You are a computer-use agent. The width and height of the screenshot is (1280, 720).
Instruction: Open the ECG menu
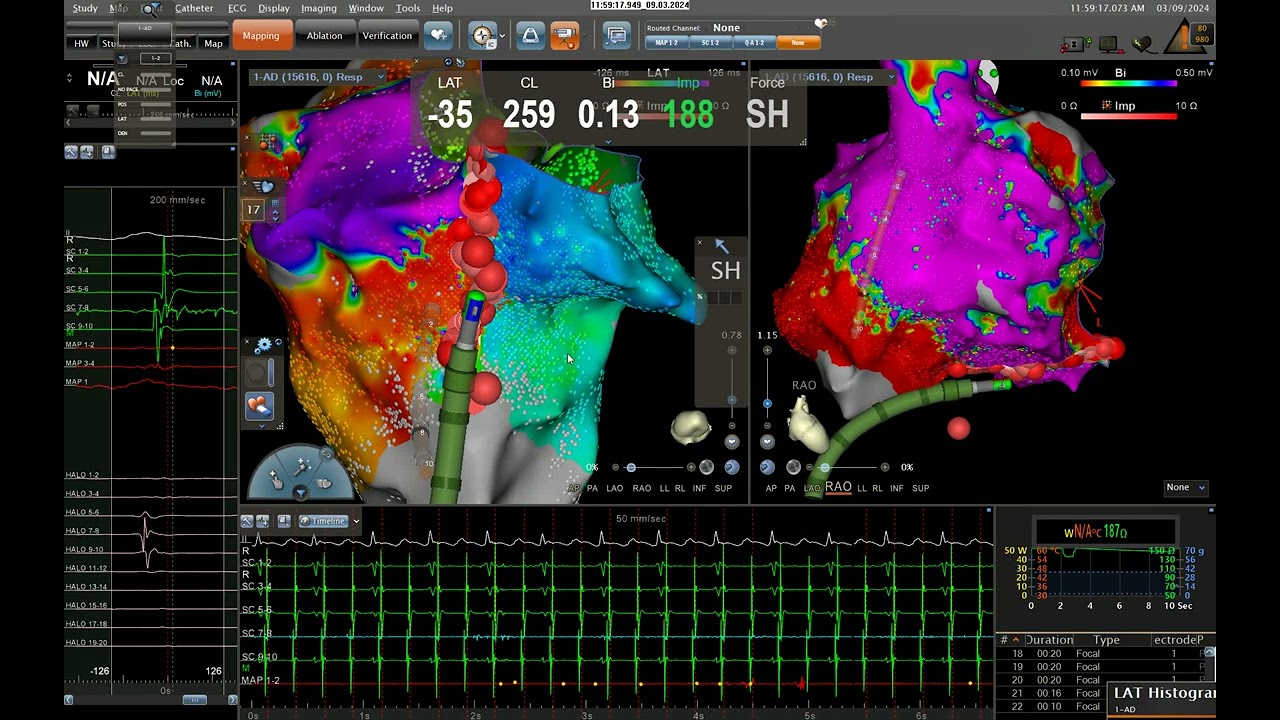point(237,8)
